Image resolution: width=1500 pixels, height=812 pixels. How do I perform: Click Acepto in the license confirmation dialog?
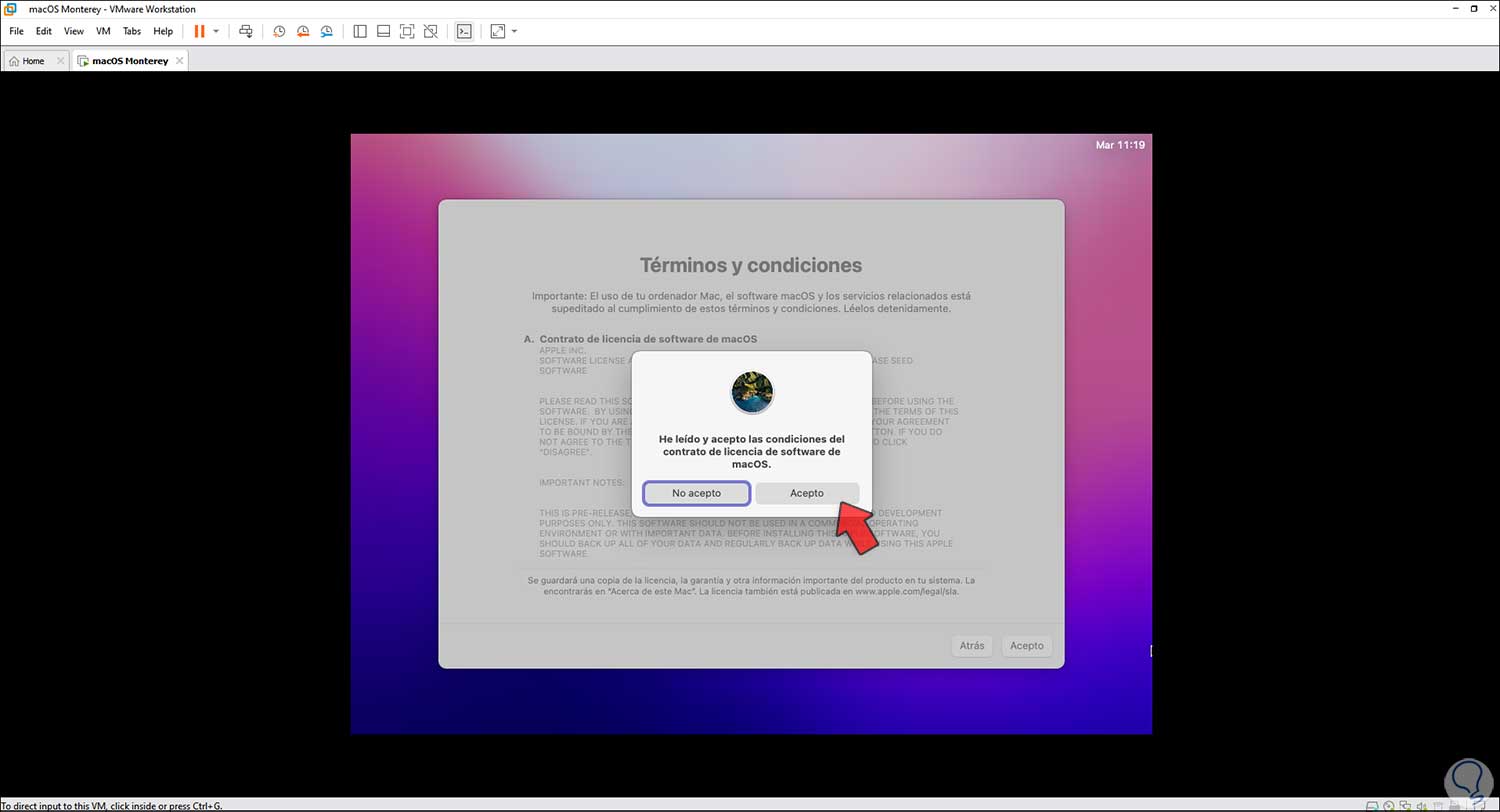point(807,493)
